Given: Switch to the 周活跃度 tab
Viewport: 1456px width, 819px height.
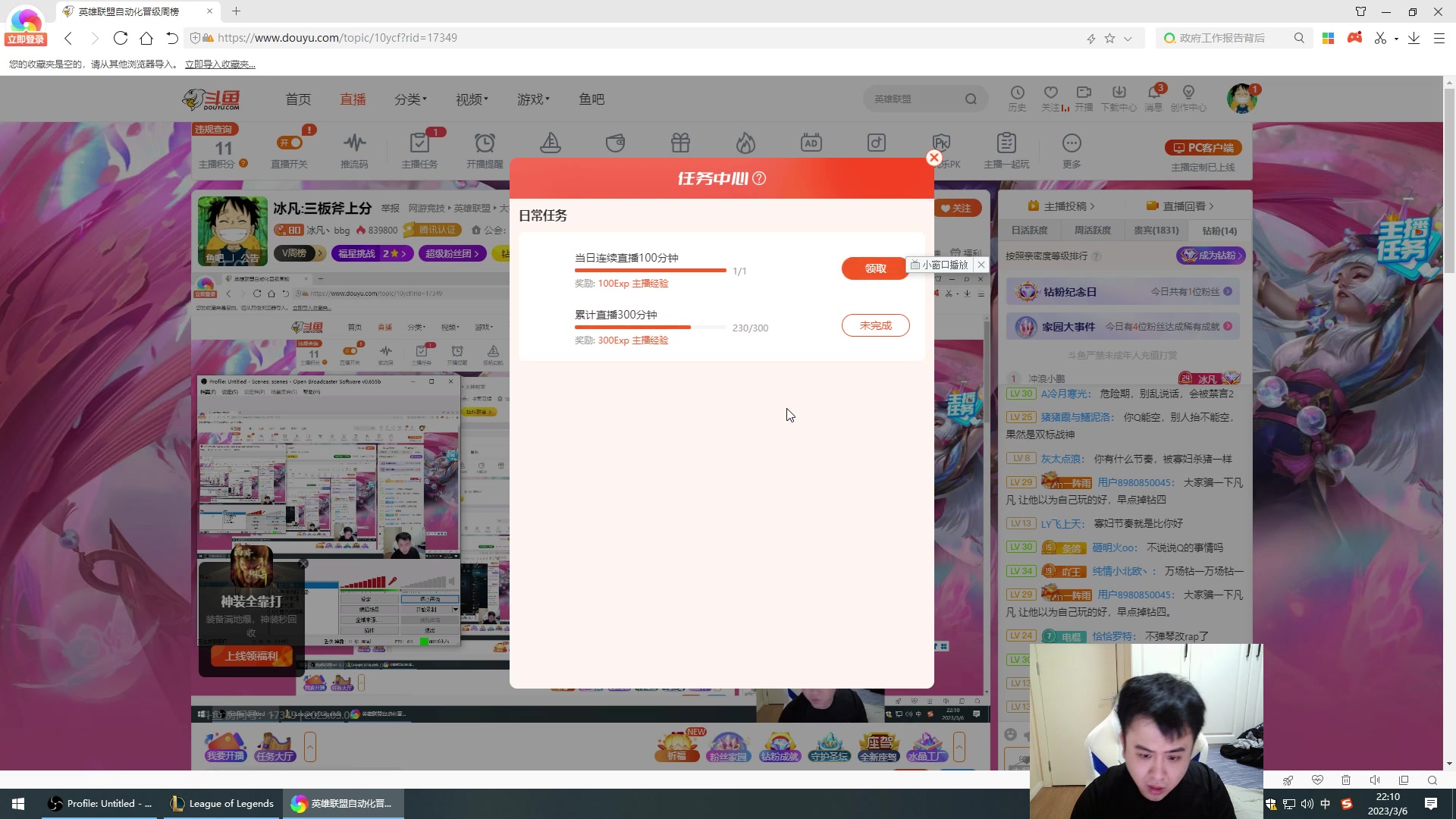Looking at the screenshot, I should click(x=1092, y=231).
